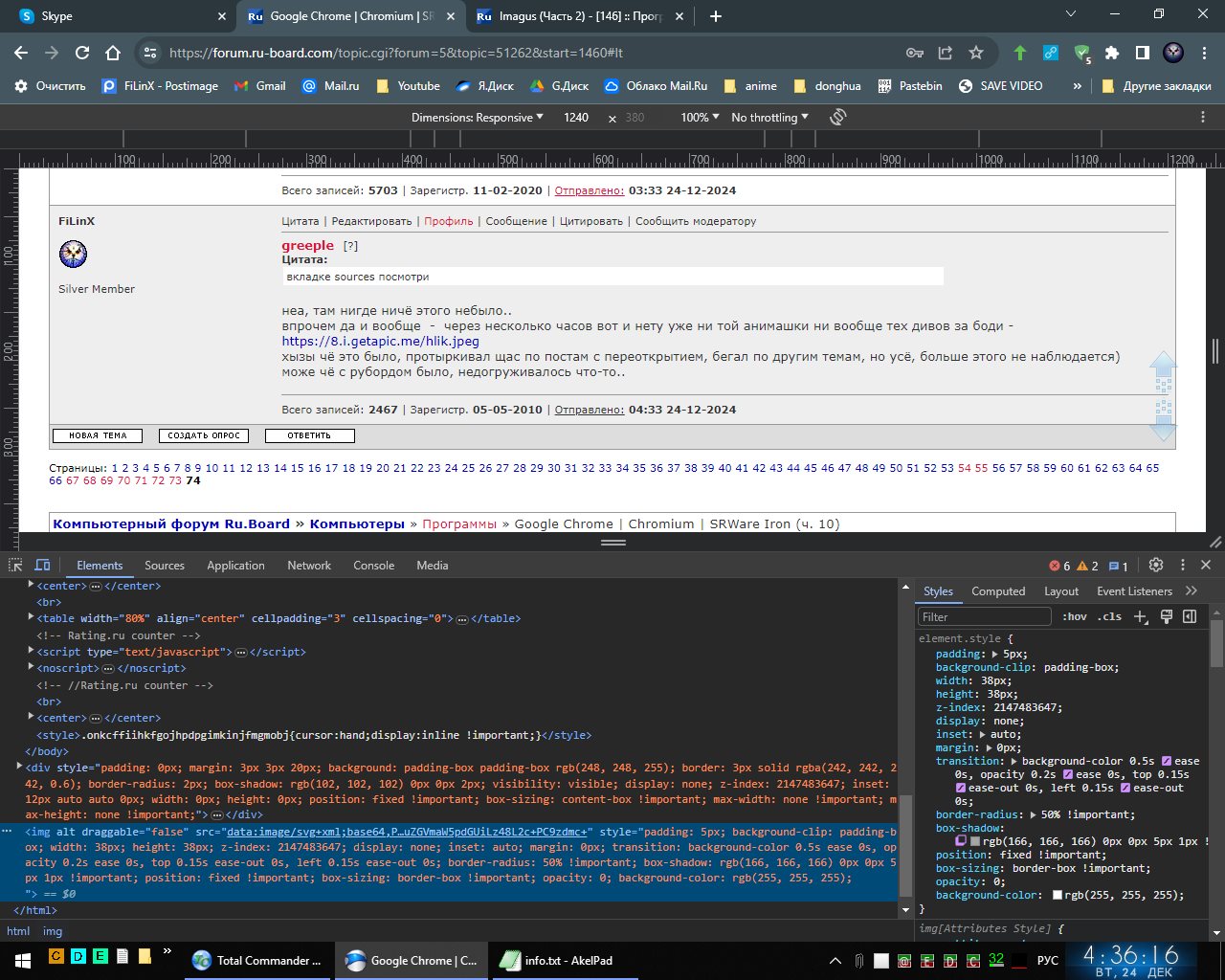Open the 8.i.getapic.me/hlik.jpeg link
The width and height of the screenshot is (1225, 980).
pos(380,341)
